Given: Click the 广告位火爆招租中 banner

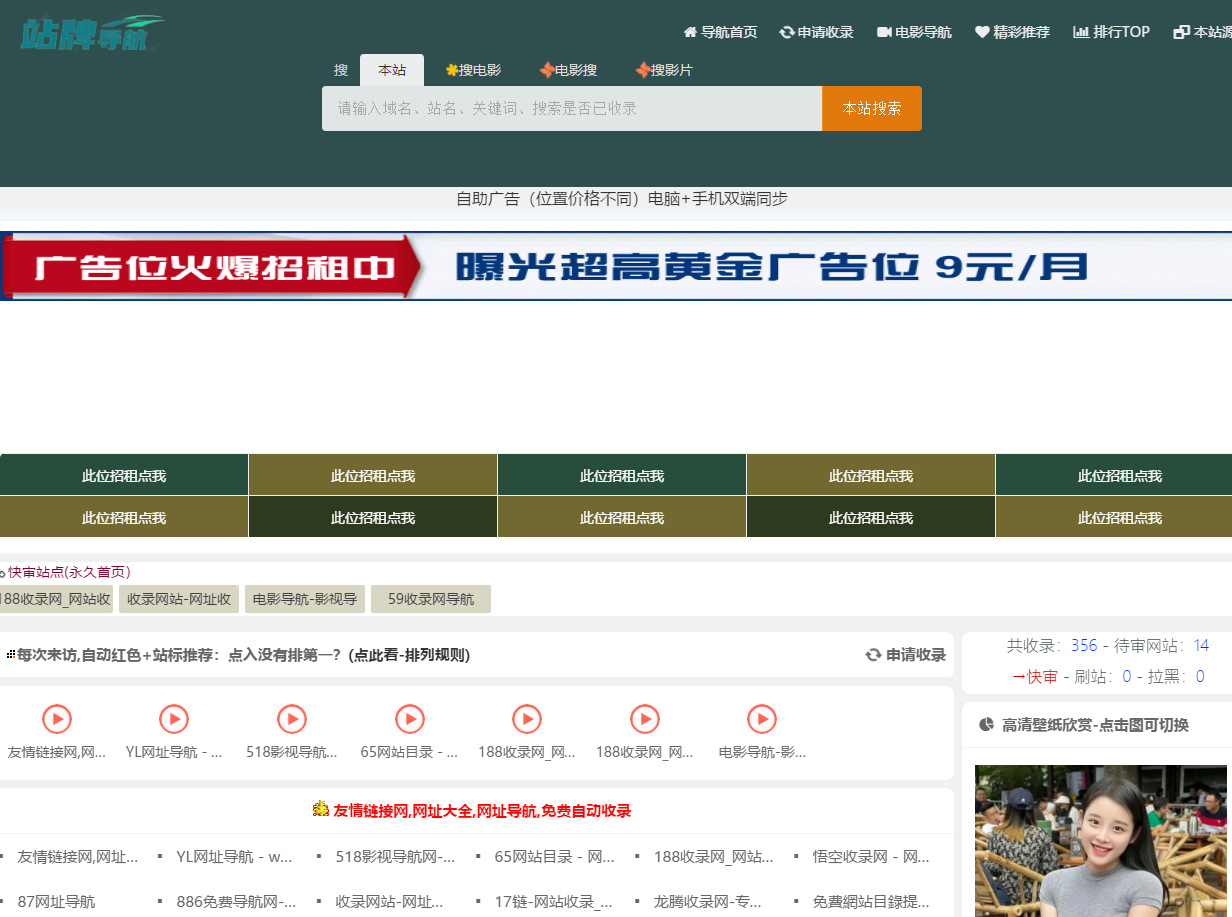Looking at the screenshot, I should 616,266.
